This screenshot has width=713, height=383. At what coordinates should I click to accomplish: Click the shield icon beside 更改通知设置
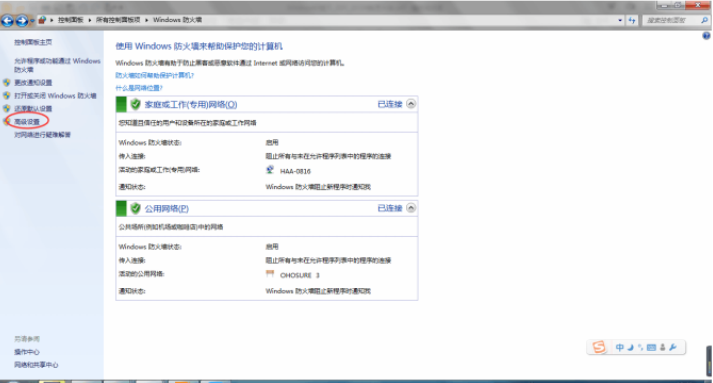tap(6, 82)
